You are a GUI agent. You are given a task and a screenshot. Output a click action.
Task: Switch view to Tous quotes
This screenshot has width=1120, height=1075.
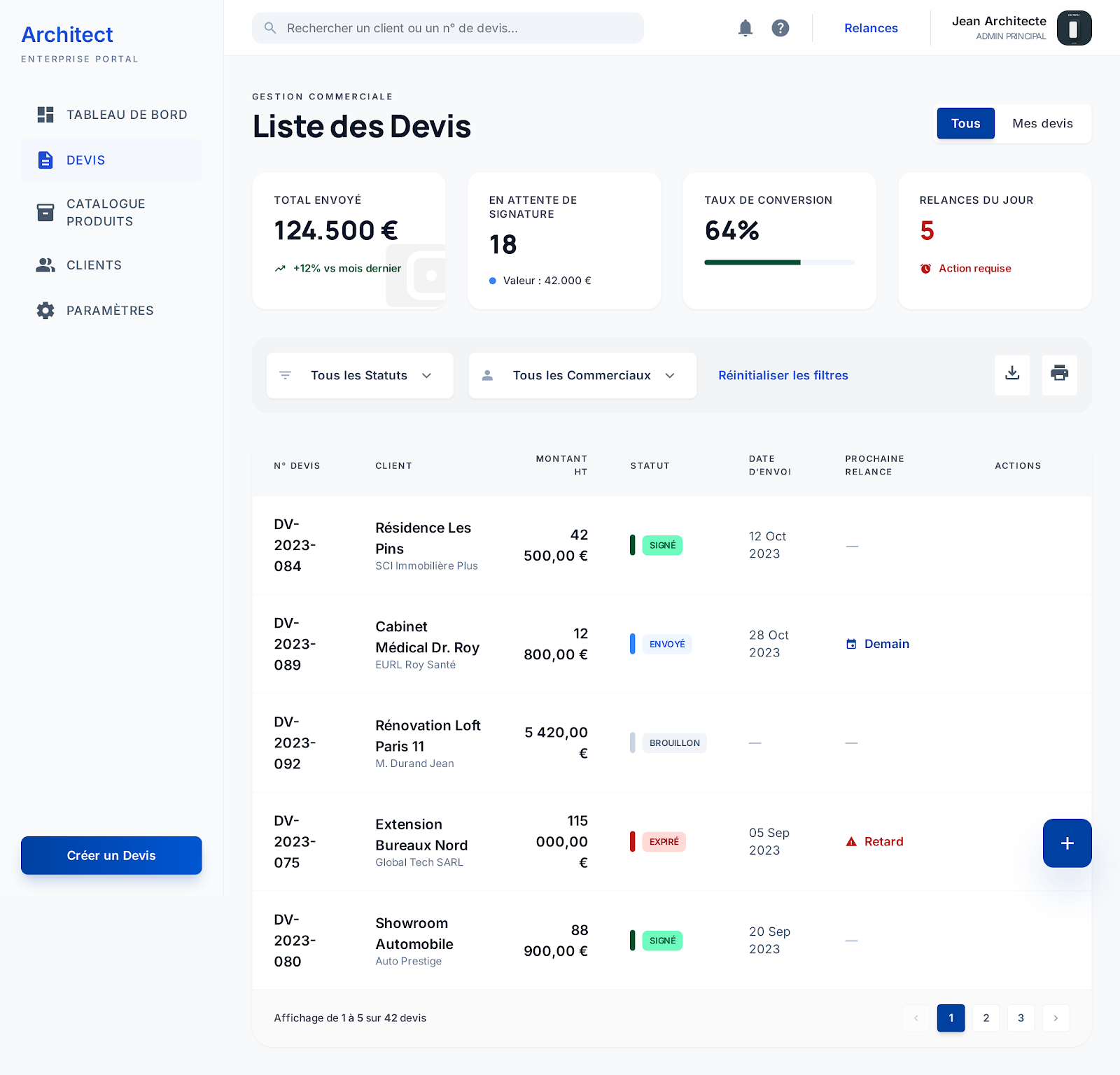pyautogui.click(x=965, y=124)
